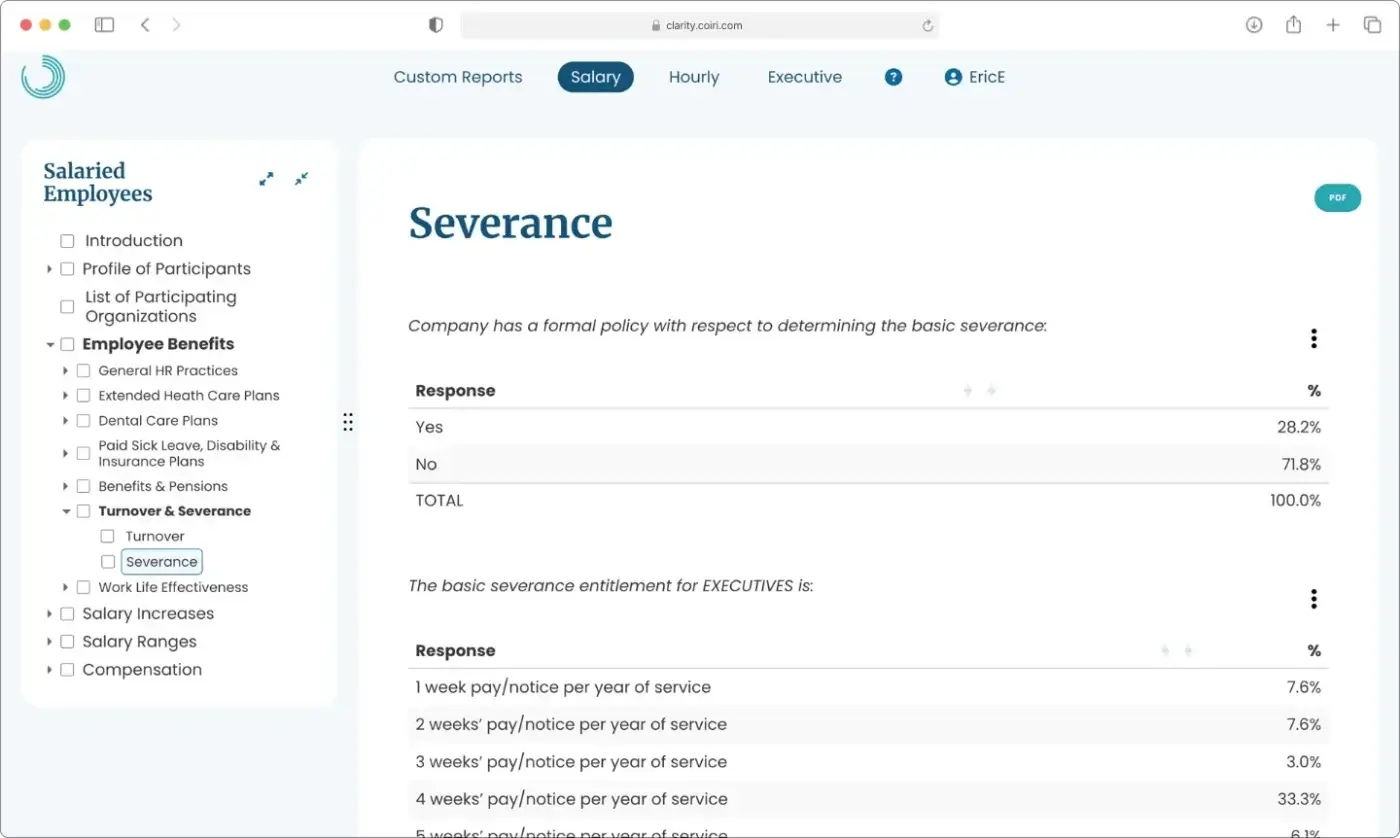Click the PDF export button
1400x838 pixels.
click(x=1337, y=197)
